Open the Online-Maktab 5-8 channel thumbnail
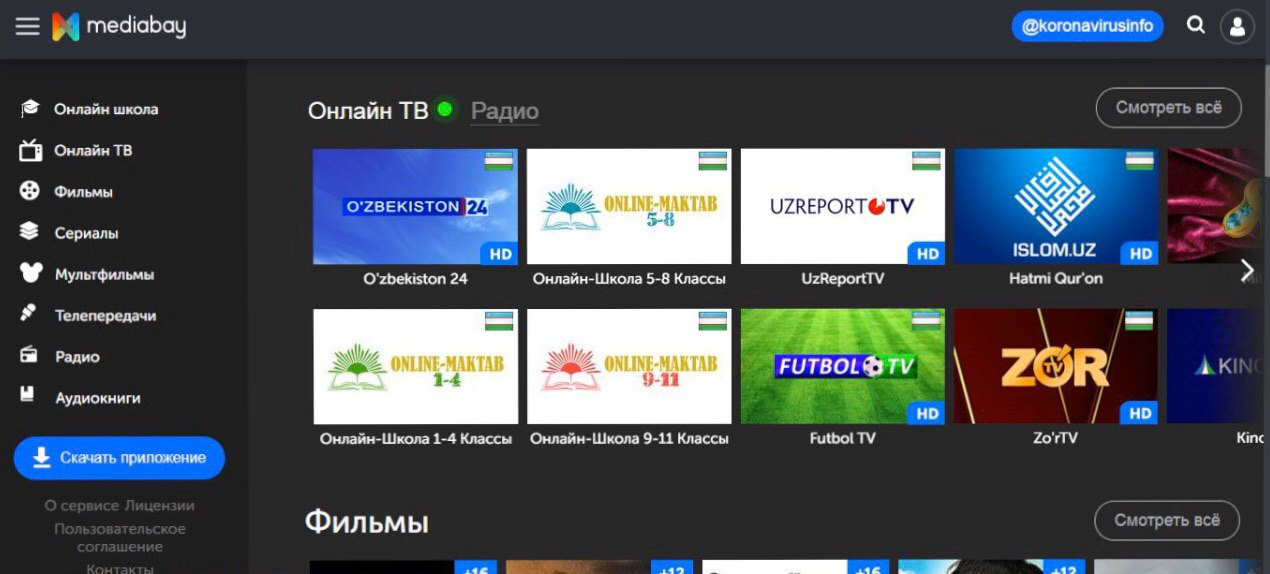Viewport: 1270px width, 574px height. click(629, 207)
